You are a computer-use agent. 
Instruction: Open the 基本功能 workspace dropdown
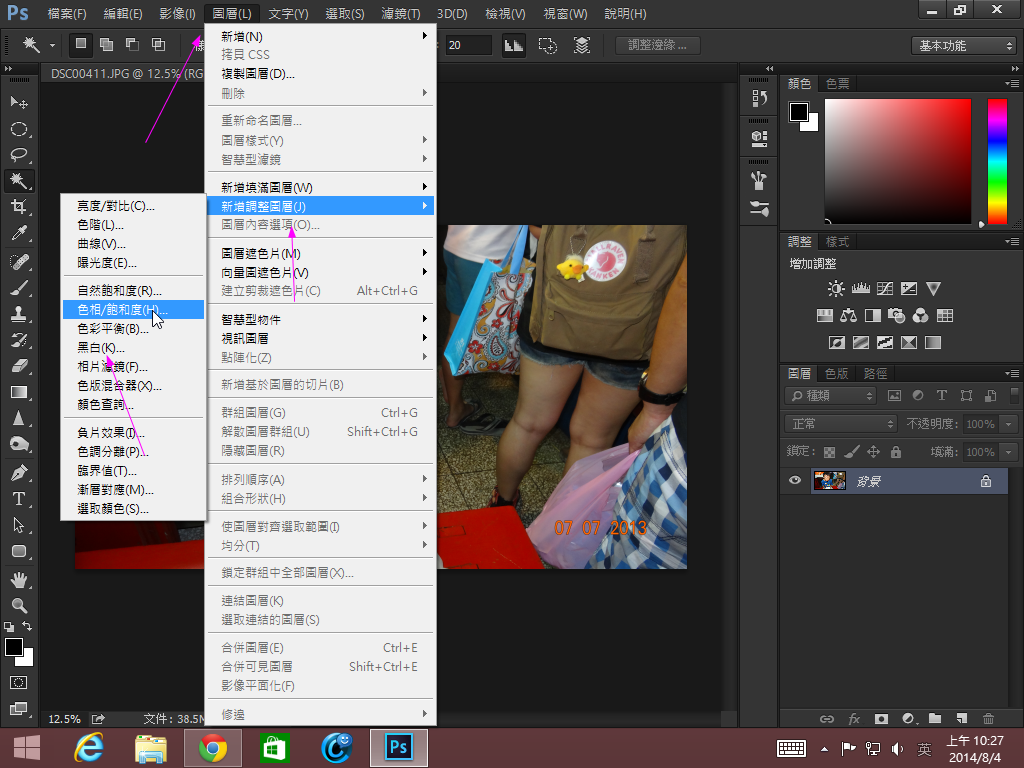coord(963,46)
